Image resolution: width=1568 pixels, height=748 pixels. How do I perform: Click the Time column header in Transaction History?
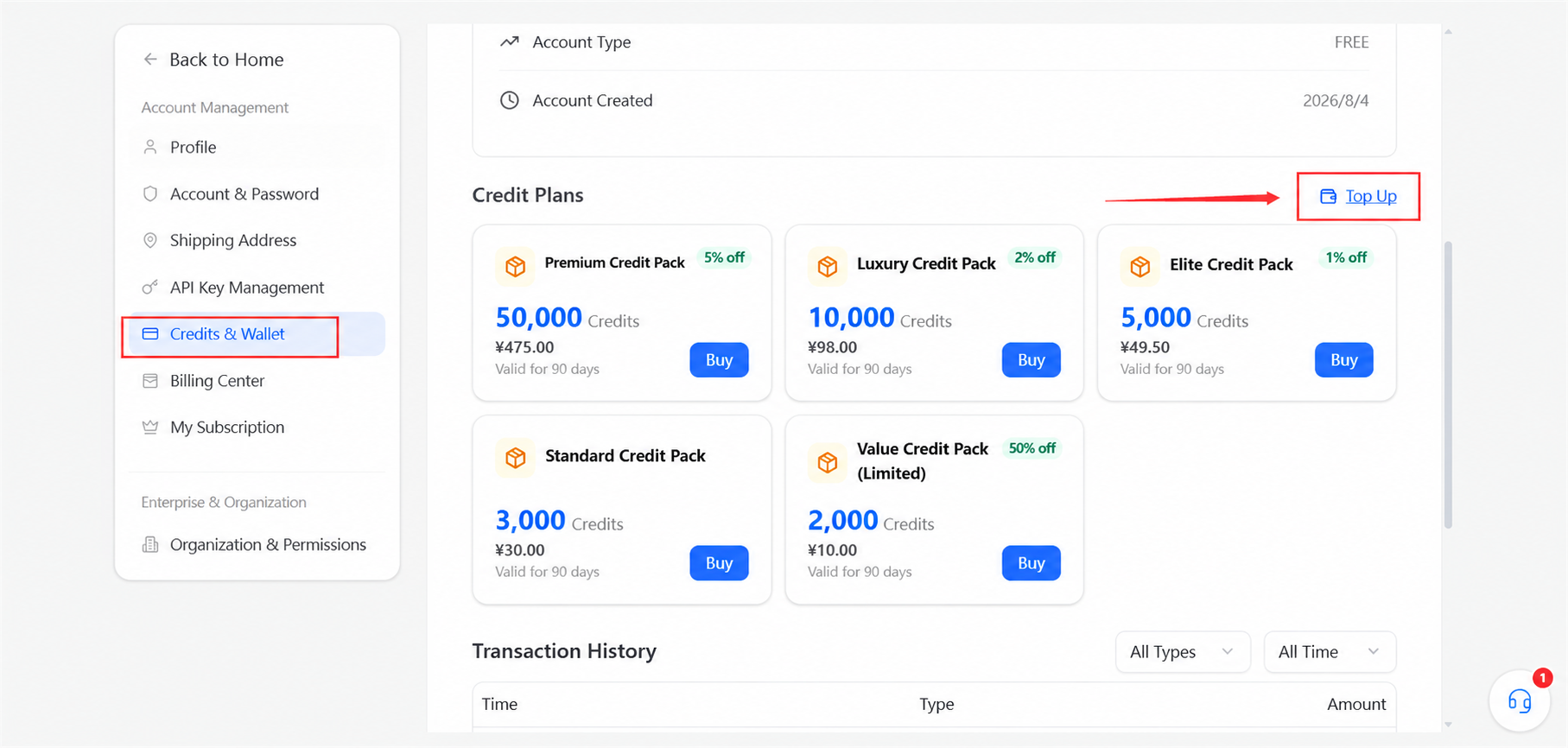click(x=499, y=704)
